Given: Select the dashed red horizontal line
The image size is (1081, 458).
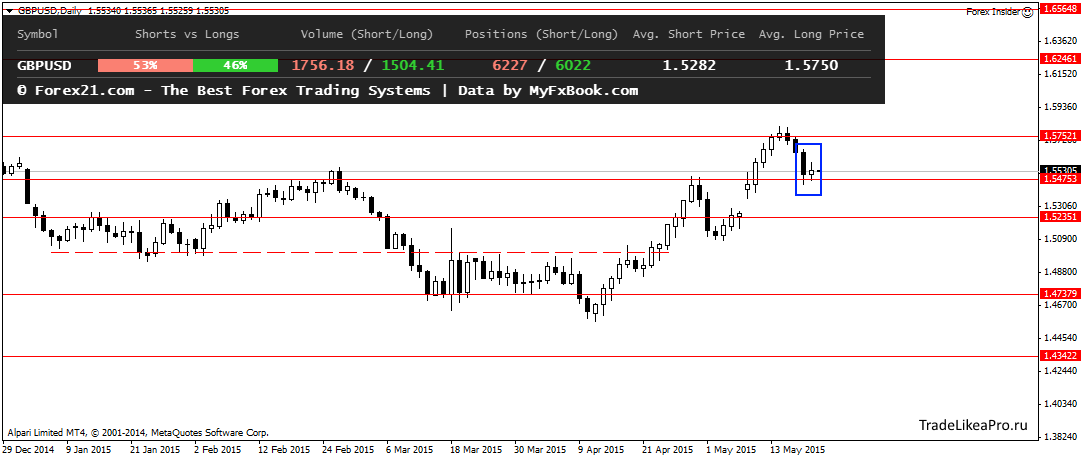Looking at the screenshot, I should (358, 252).
